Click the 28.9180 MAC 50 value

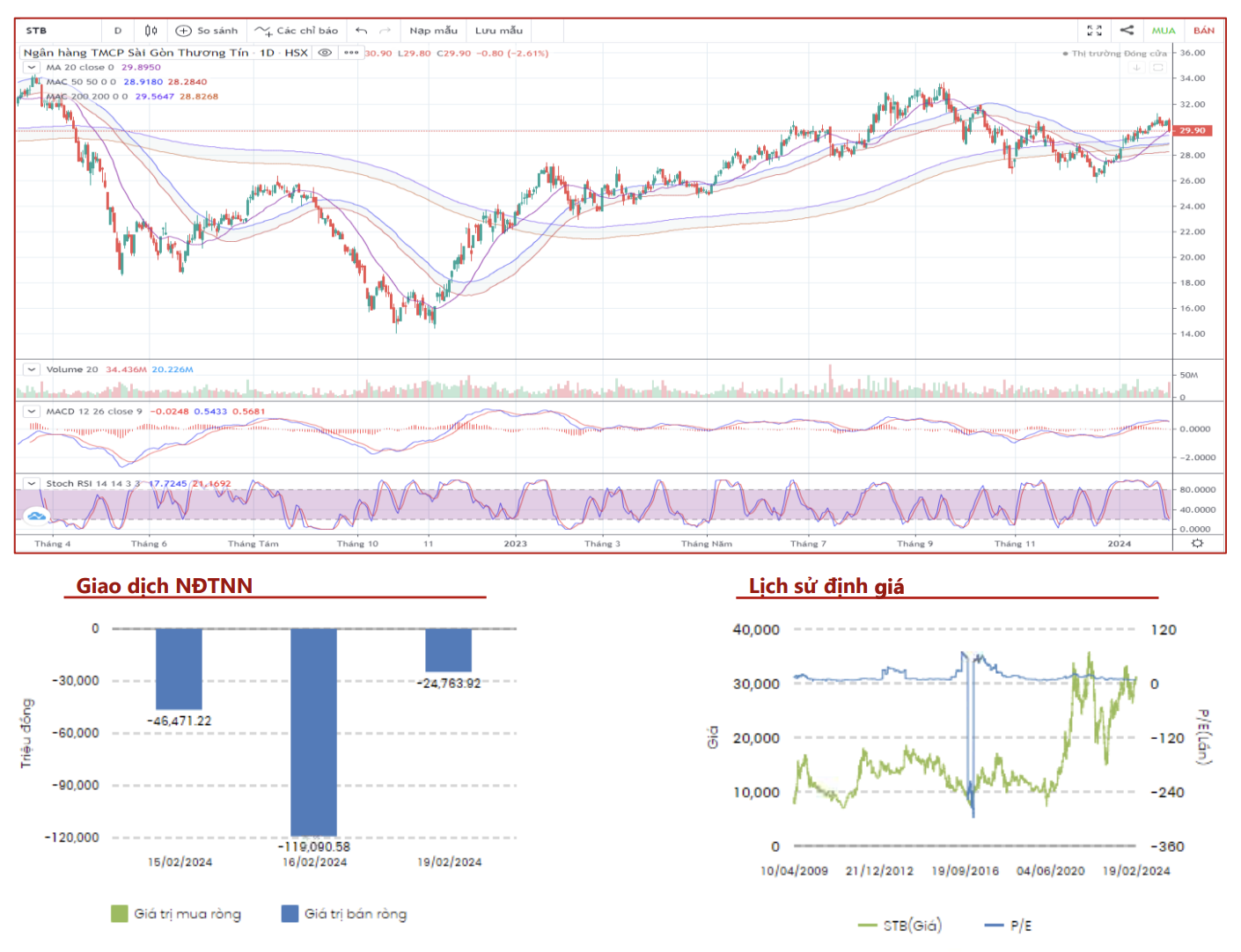tap(143, 82)
